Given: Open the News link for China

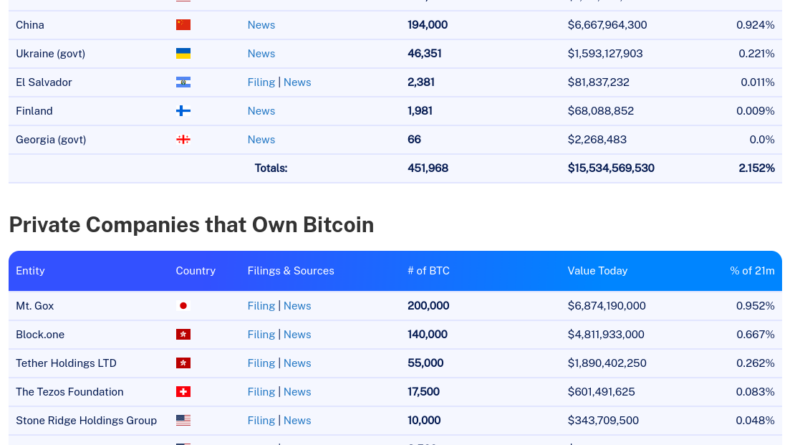Looking at the screenshot, I should click(261, 25).
